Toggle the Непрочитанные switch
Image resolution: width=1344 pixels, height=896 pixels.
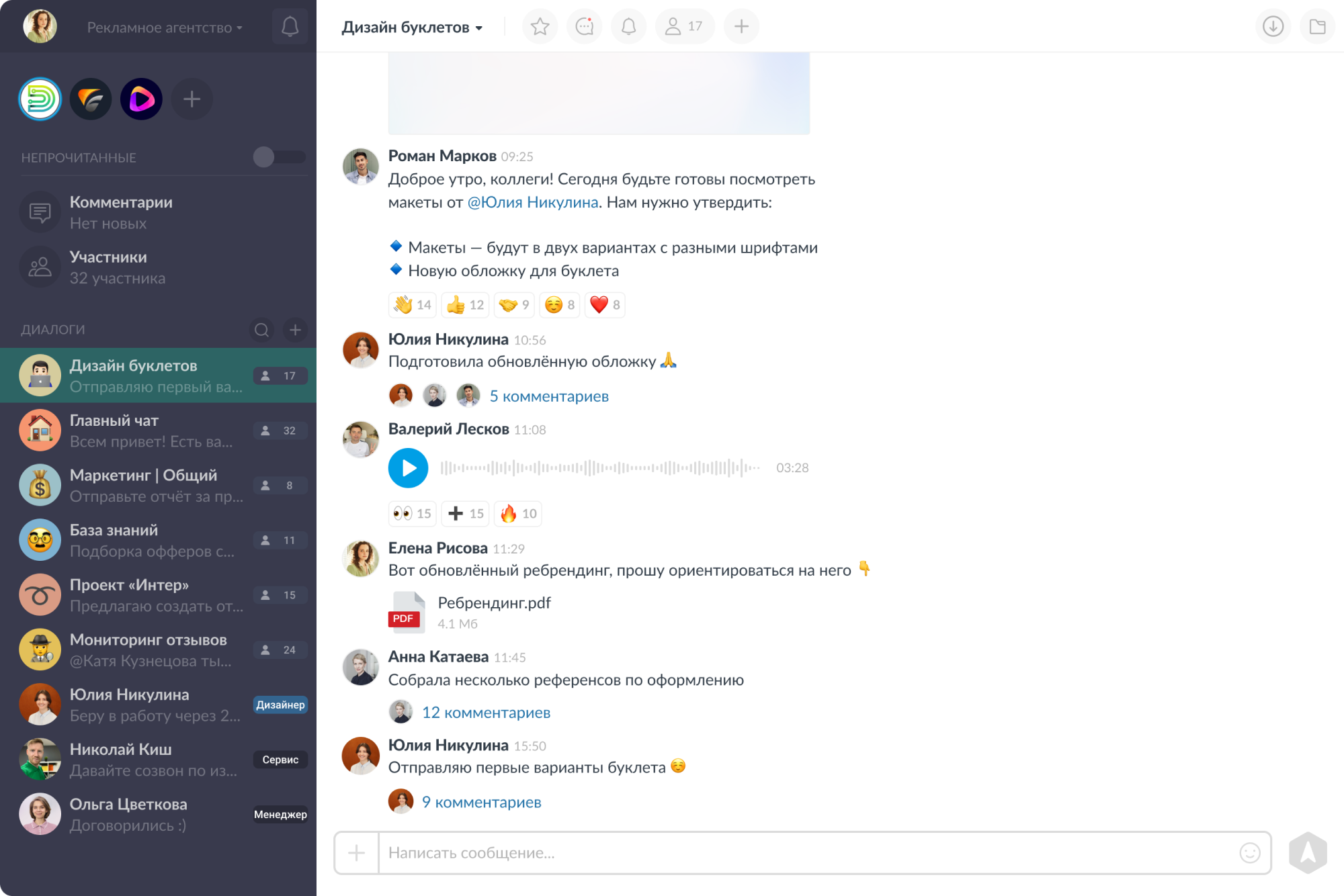(x=280, y=157)
